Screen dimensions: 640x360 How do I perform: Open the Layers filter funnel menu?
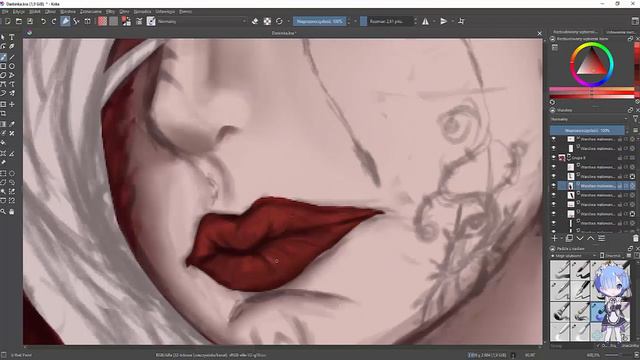[636, 119]
